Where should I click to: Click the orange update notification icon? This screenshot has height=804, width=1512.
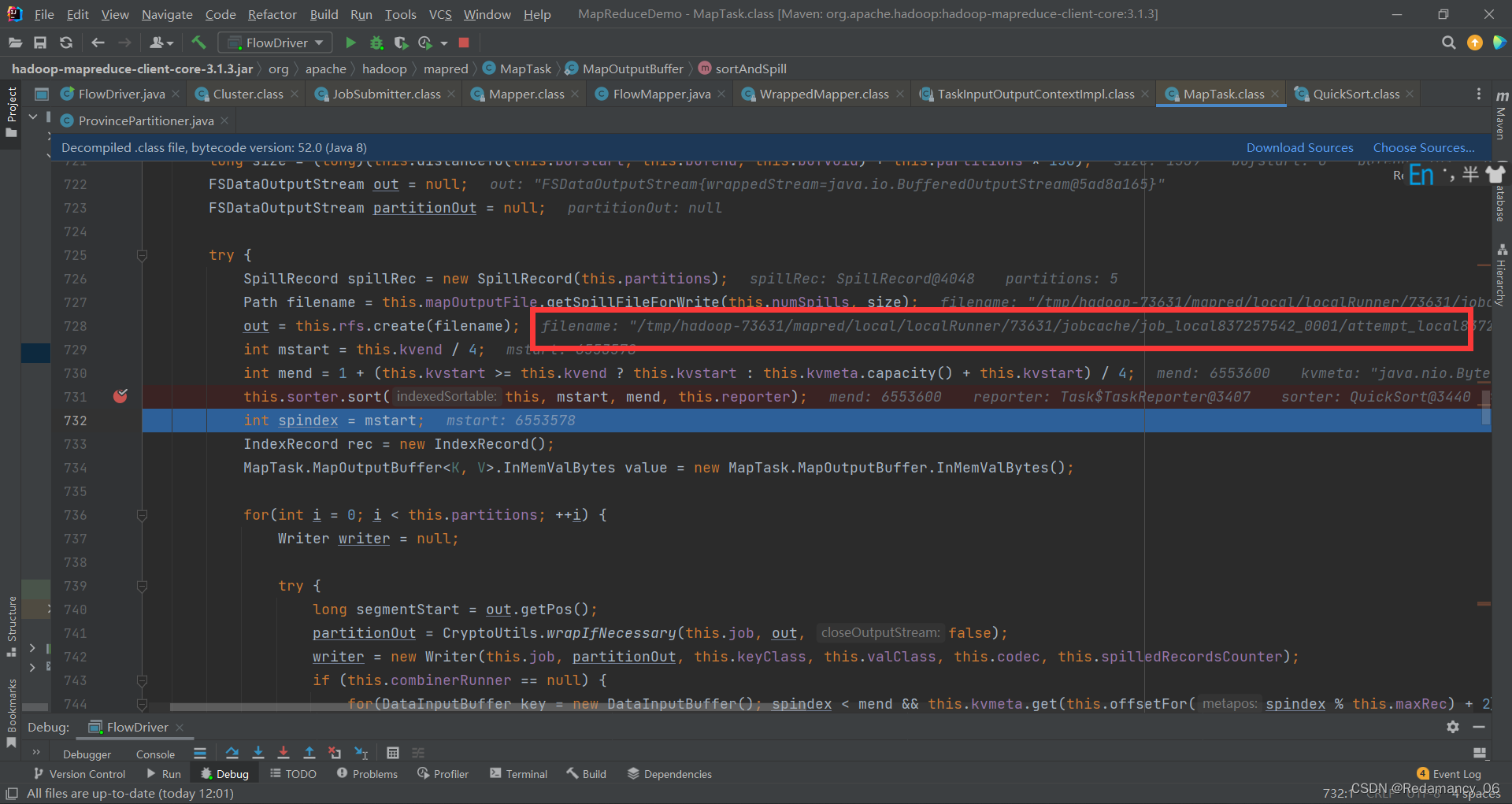pos(1475,43)
